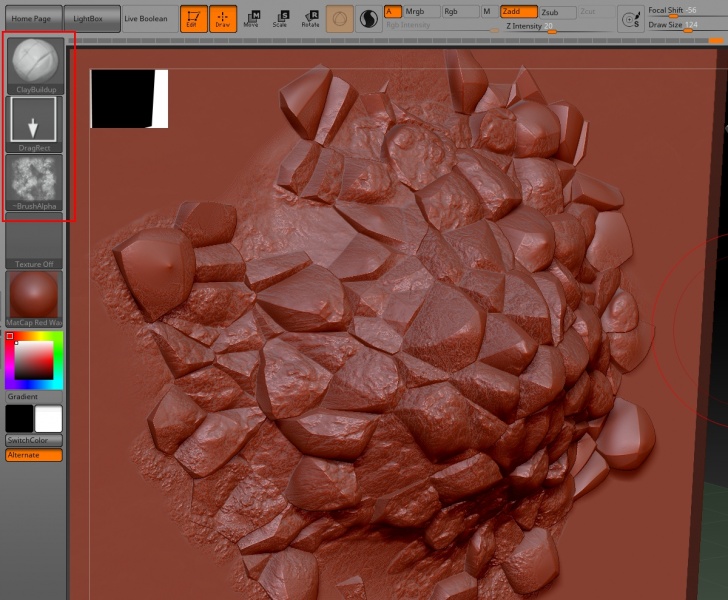Click the Gizmo 3D sphere icon
Screen dimensions: 728x600
tap(339, 19)
